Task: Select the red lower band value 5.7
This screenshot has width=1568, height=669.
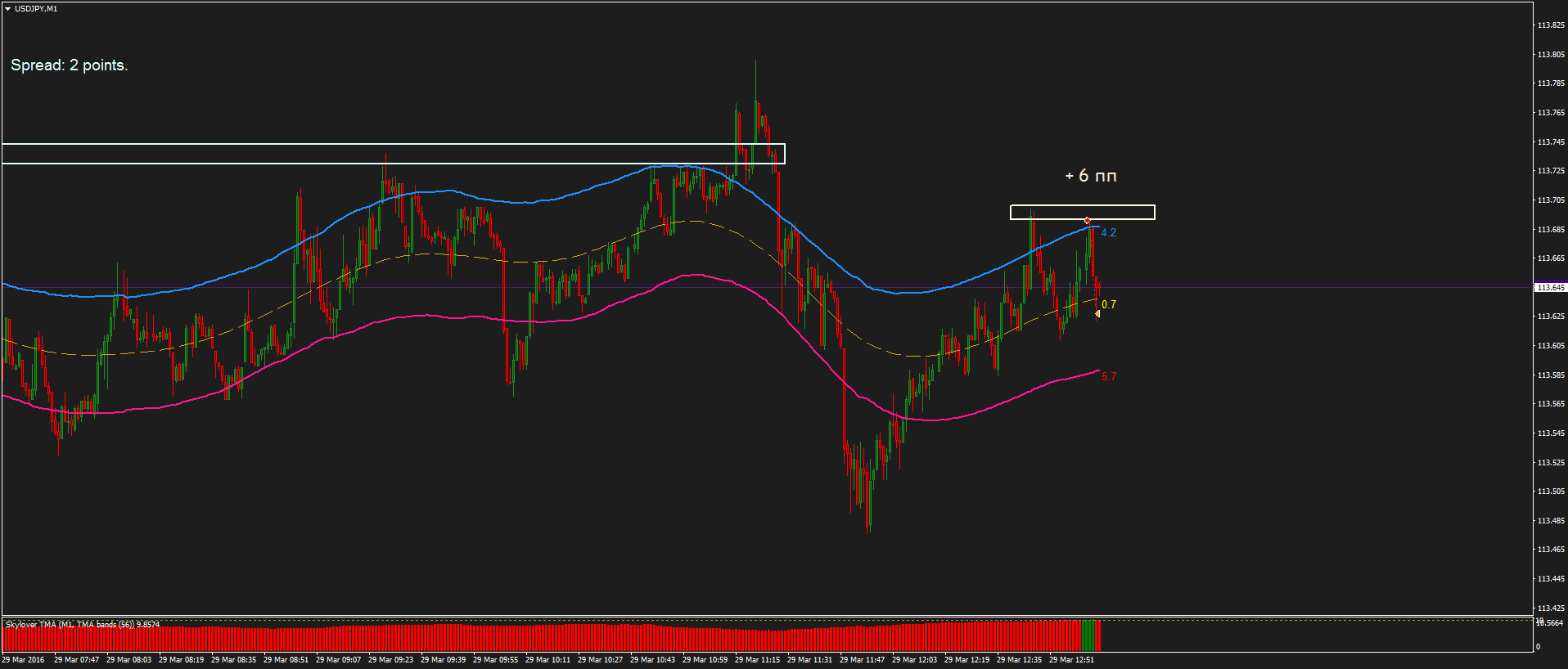Action: click(x=1108, y=377)
